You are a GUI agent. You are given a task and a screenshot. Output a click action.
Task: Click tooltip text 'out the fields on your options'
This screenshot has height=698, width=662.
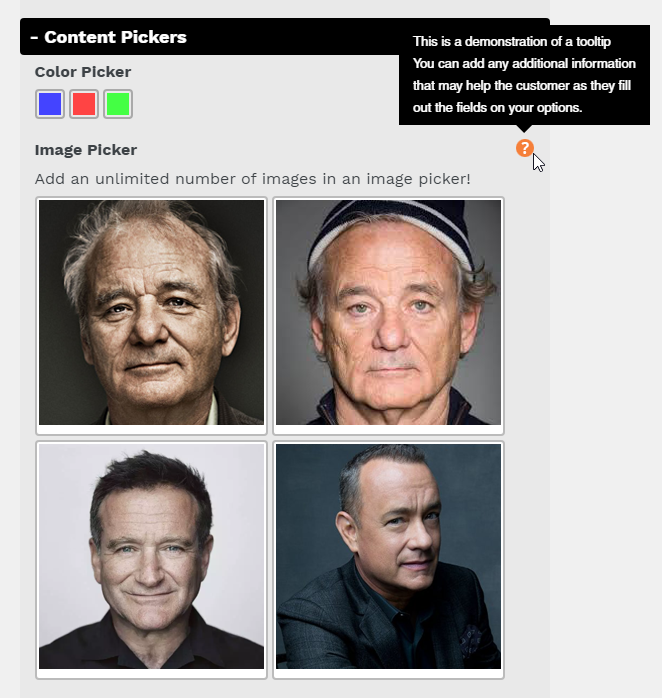click(x=497, y=108)
